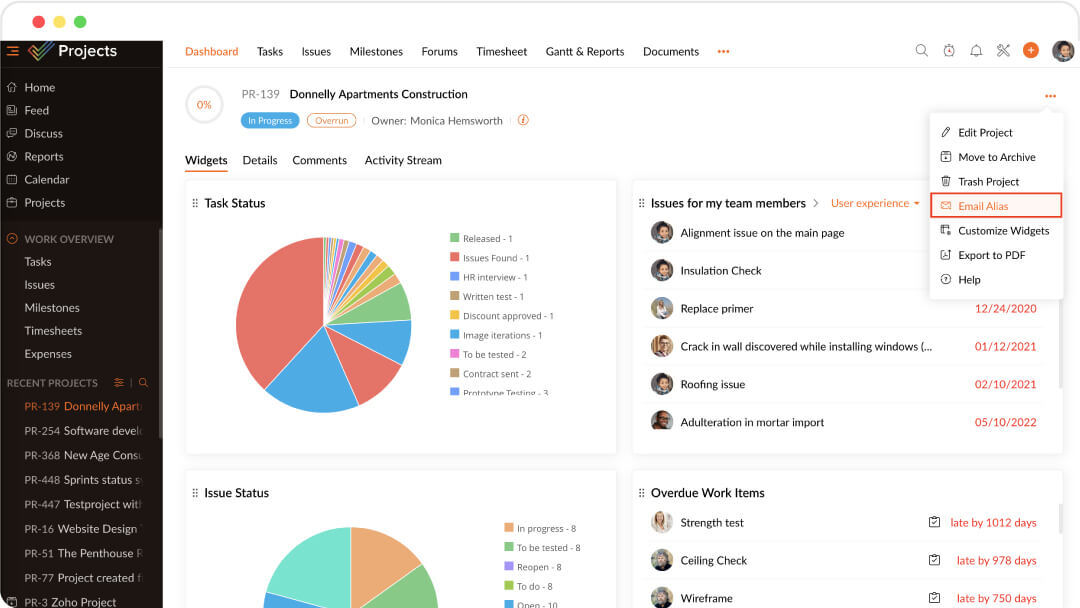The width and height of the screenshot is (1080, 608).
Task: Toggle the sidebar hamburger menu icon
Action: (x=13, y=50)
